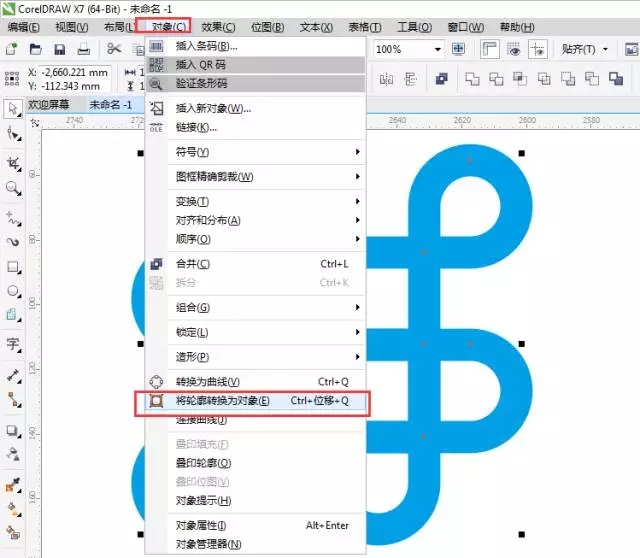This screenshot has width=640, height=558.
Task: Click the X position input field
Action: pyautogui.click(x=76, y=72)
